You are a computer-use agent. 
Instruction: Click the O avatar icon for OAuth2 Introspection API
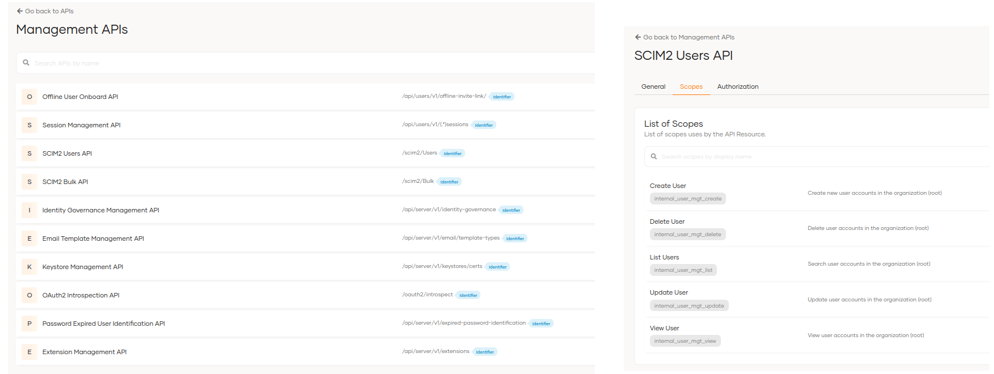(29, 295)
